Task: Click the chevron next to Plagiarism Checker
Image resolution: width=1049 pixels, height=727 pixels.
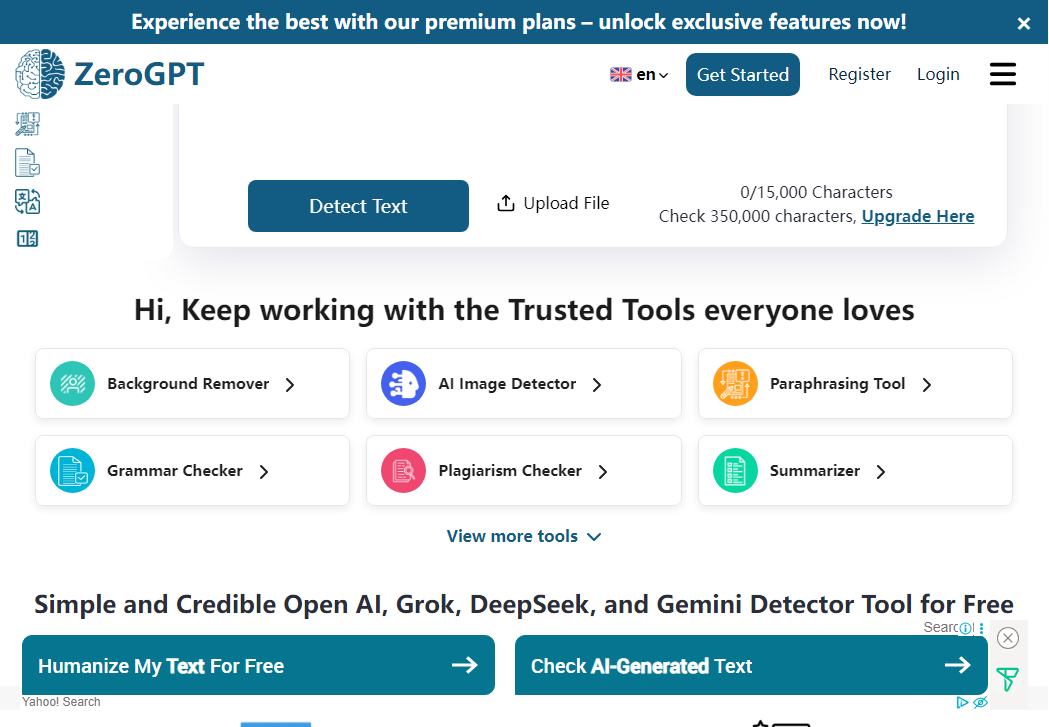Action: (x=603, y=472)
